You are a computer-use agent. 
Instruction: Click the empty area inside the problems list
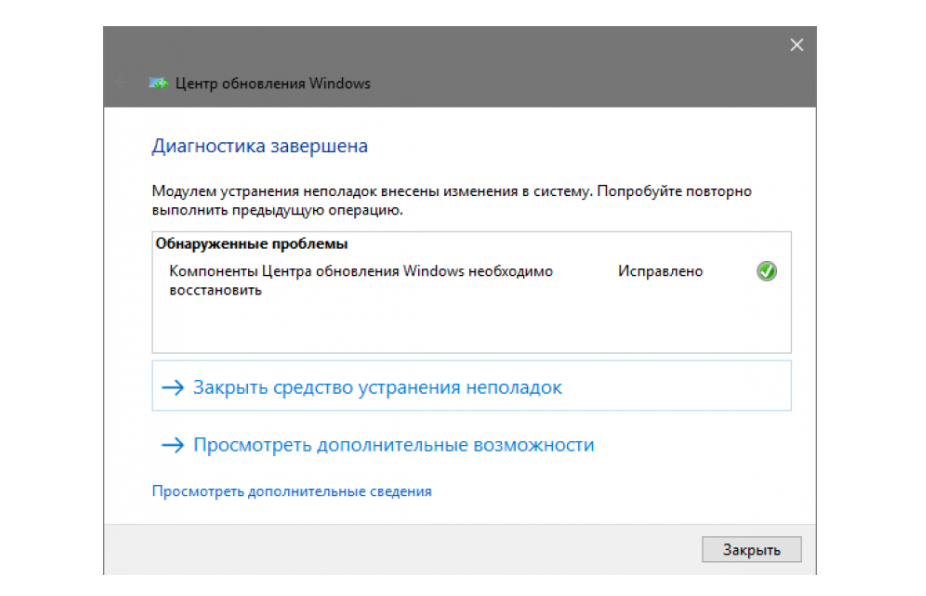click(470, 325)
